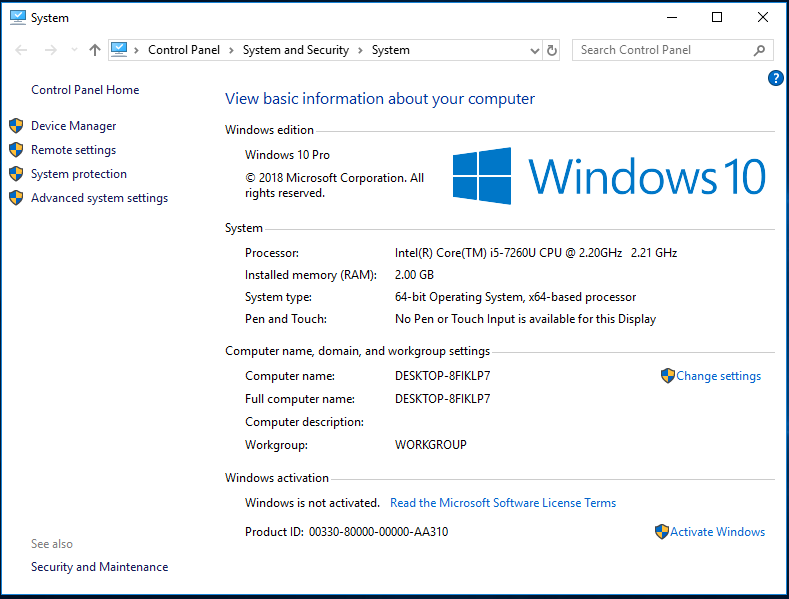Click View basic information heading

coord(380,99)
